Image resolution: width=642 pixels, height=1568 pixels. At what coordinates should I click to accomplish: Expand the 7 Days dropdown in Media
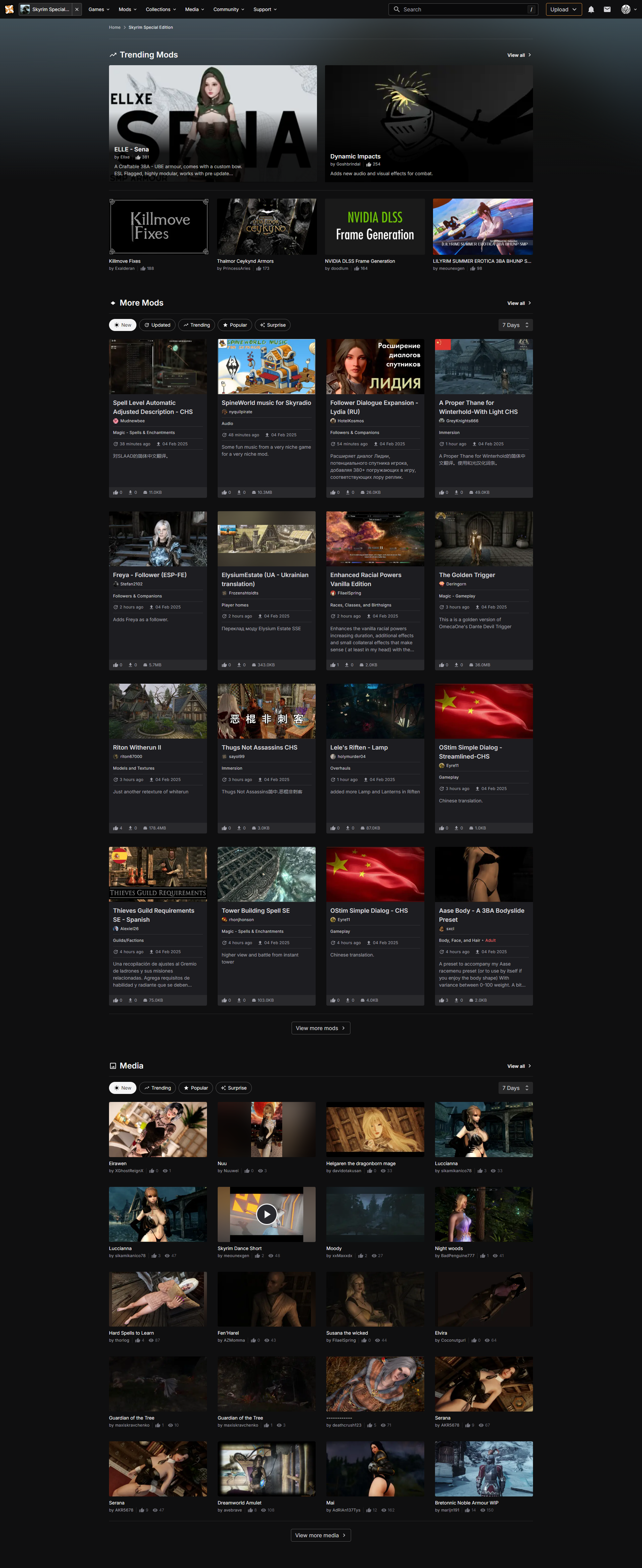pyautogui.click(x=515, y=1088)
